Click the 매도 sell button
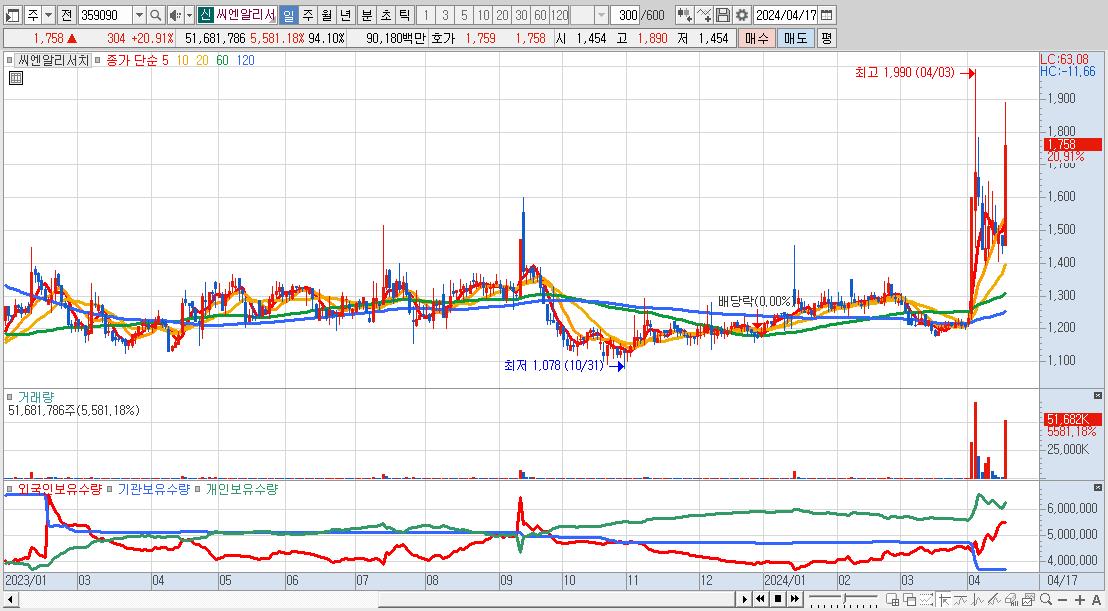Viewport: 1108px width, 611px height. click(796, 38)
